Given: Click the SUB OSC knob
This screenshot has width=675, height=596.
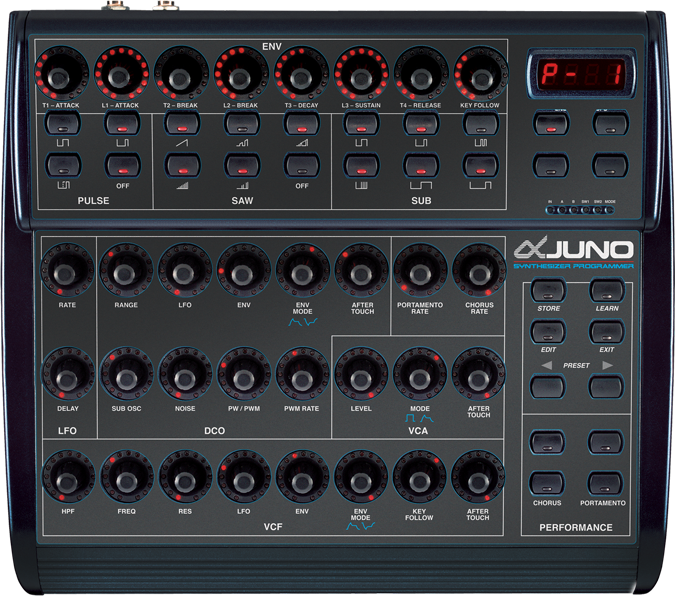Looking at the screenshot, I should pyautogui.click(x=127, y=374).
